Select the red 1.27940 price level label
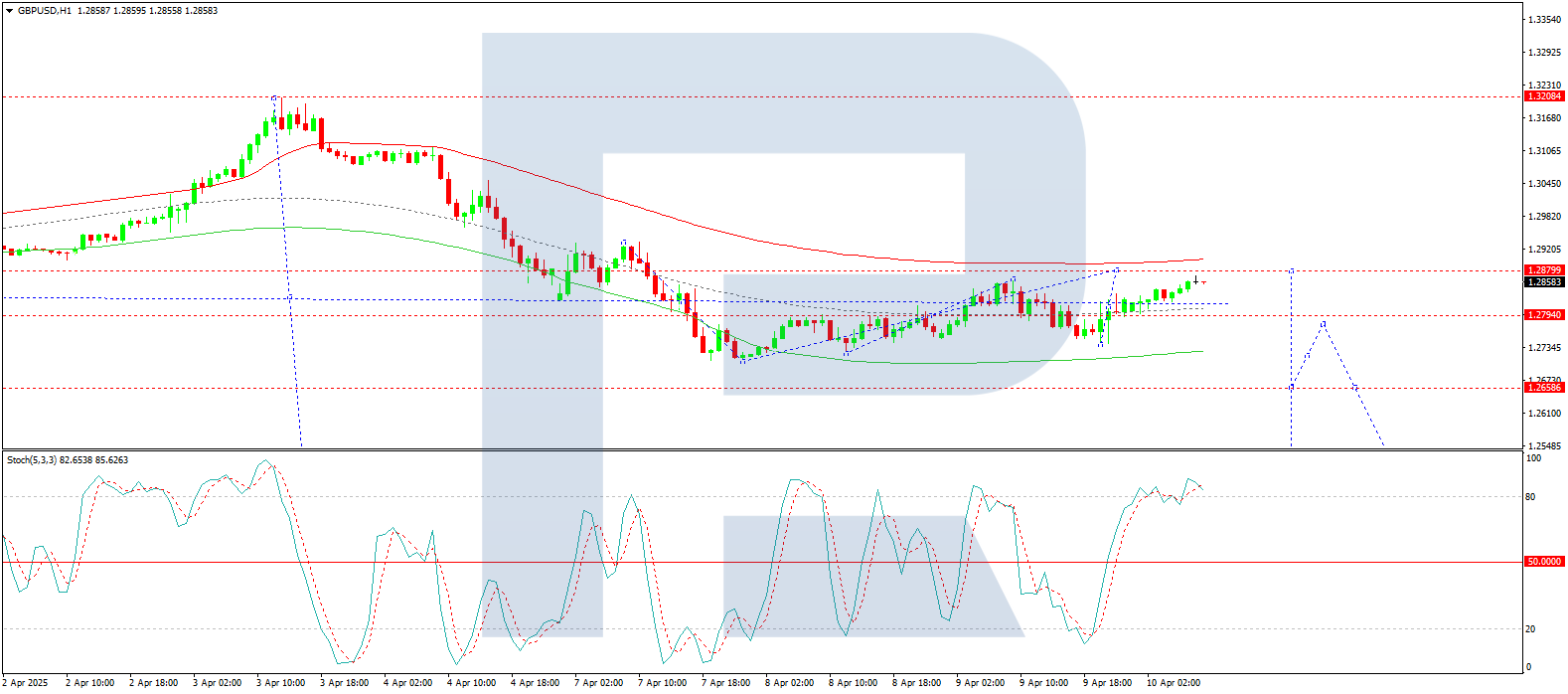Viewport: 1568px width, 694px height. click(x=1544, y=315)
